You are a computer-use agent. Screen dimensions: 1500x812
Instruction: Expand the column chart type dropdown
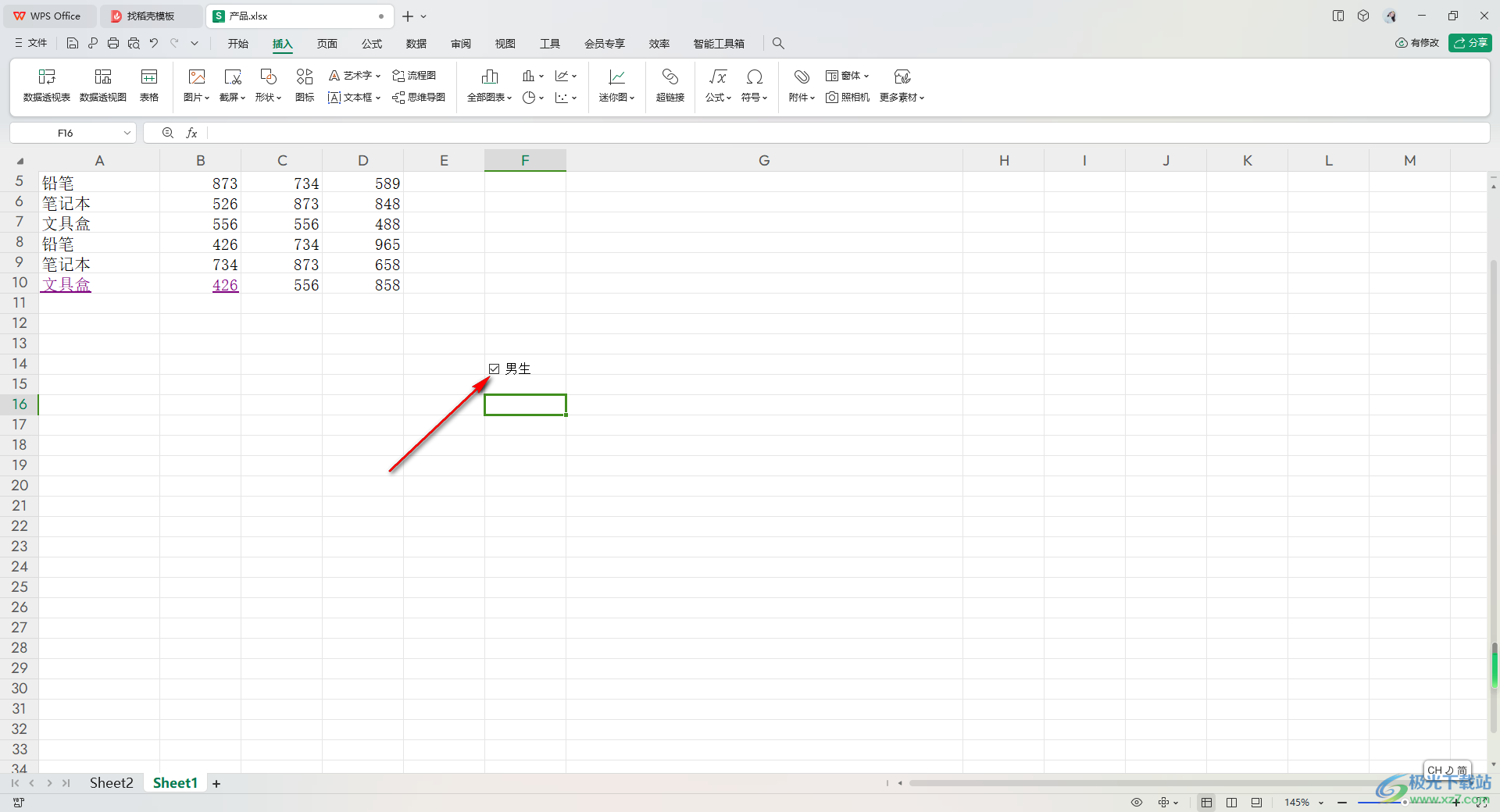pyautogui.click(x=541, y=77)
